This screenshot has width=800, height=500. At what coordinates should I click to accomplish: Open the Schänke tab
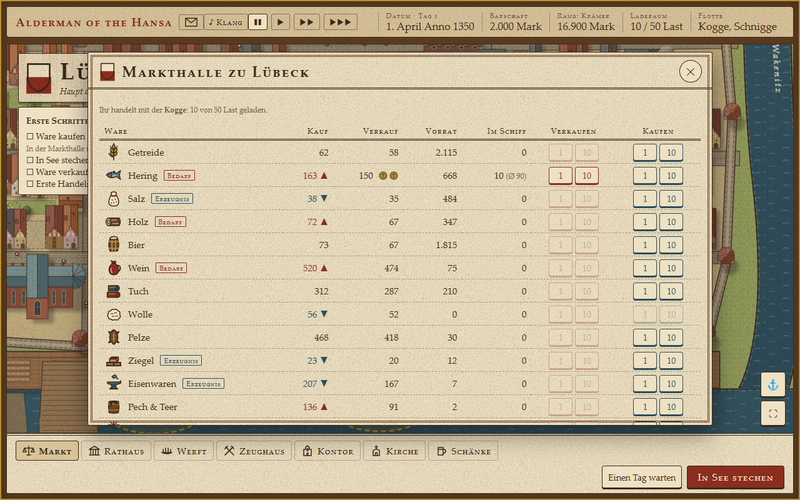[463, 451]
